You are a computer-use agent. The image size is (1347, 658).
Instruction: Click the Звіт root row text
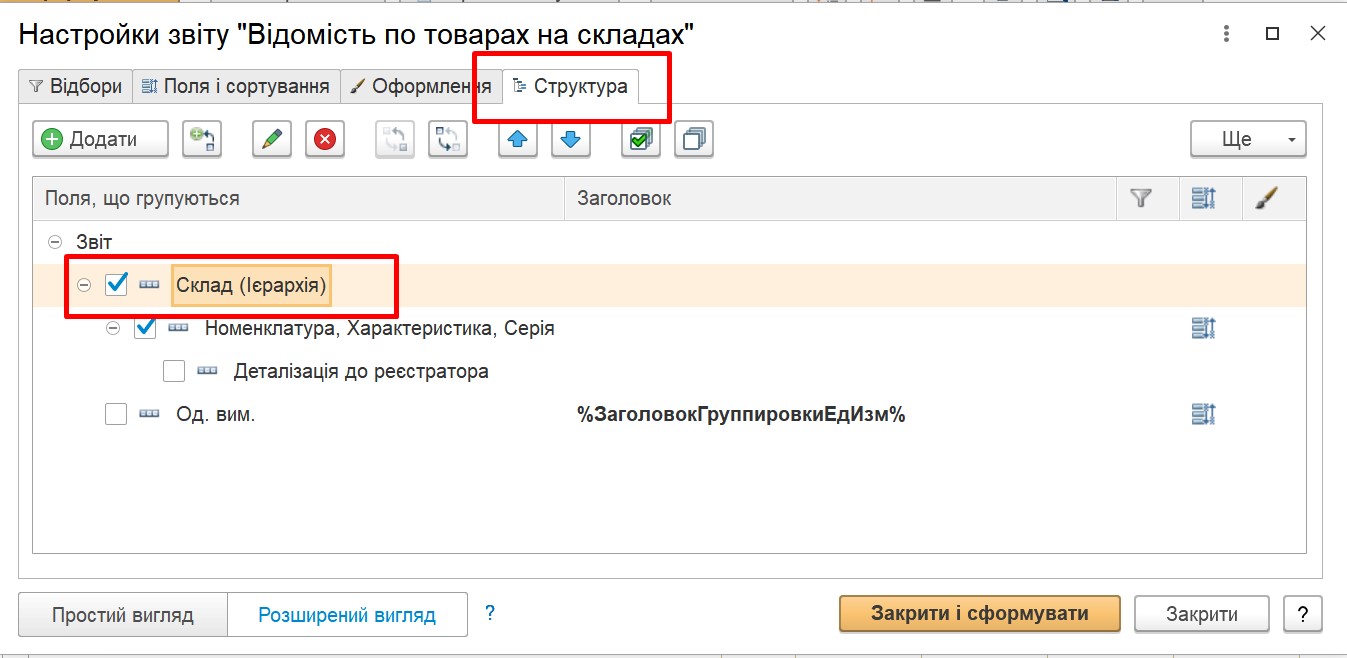click(x=94, y=242)
